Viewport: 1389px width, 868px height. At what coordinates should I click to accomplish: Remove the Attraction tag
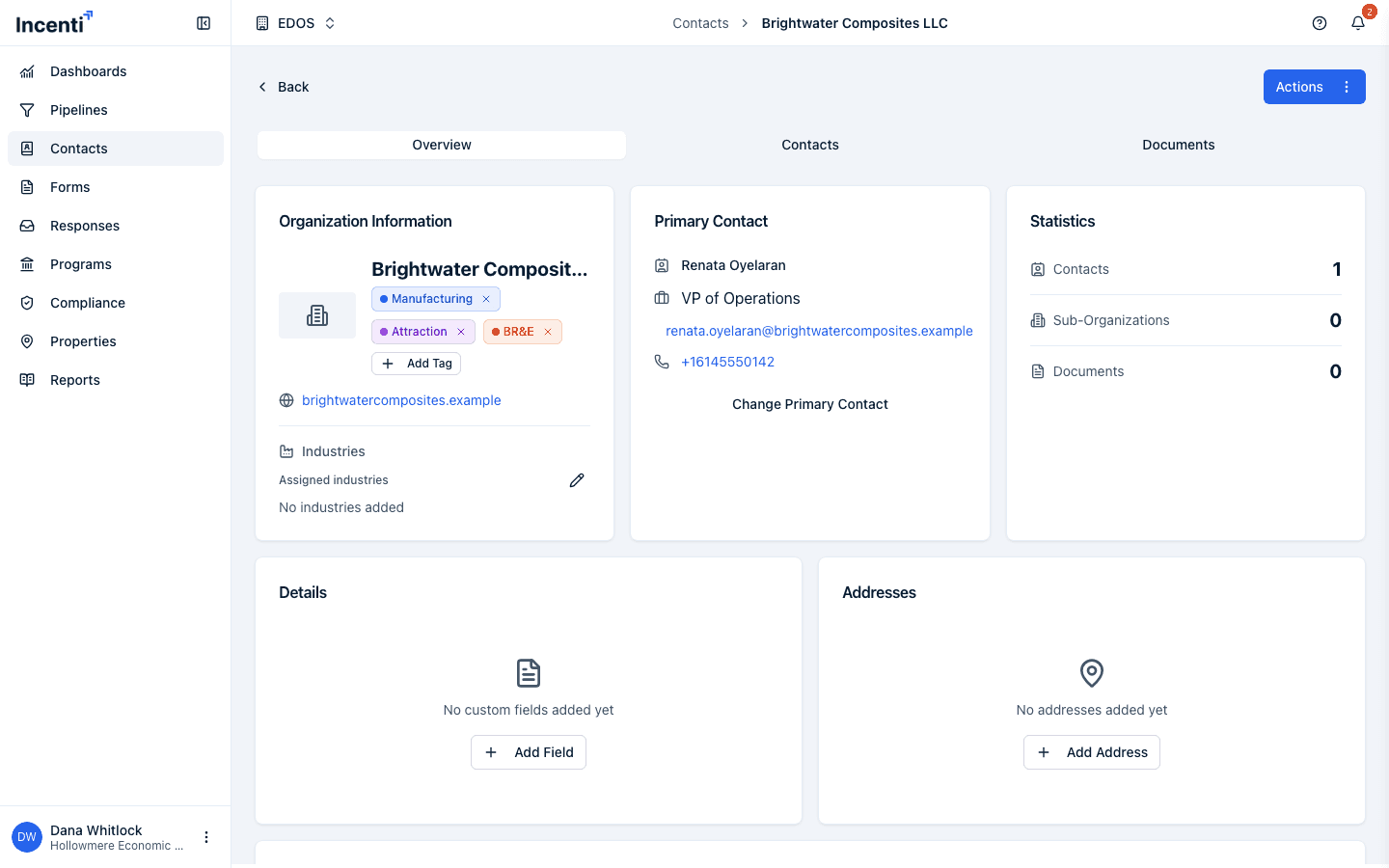tap(461, 332)
